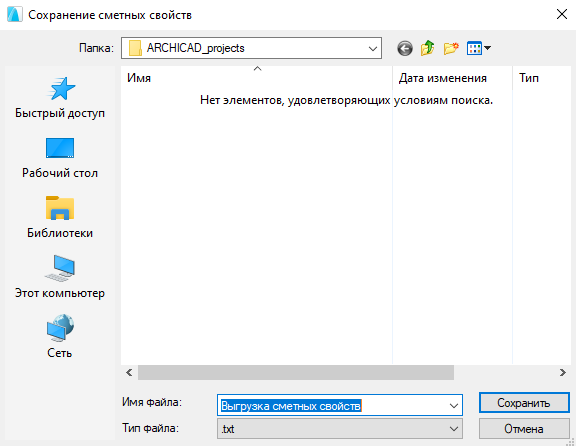Screen dimensions: 576x446
Task: Click the horizontal scrollbar right arrow
Action: [563, 373]
